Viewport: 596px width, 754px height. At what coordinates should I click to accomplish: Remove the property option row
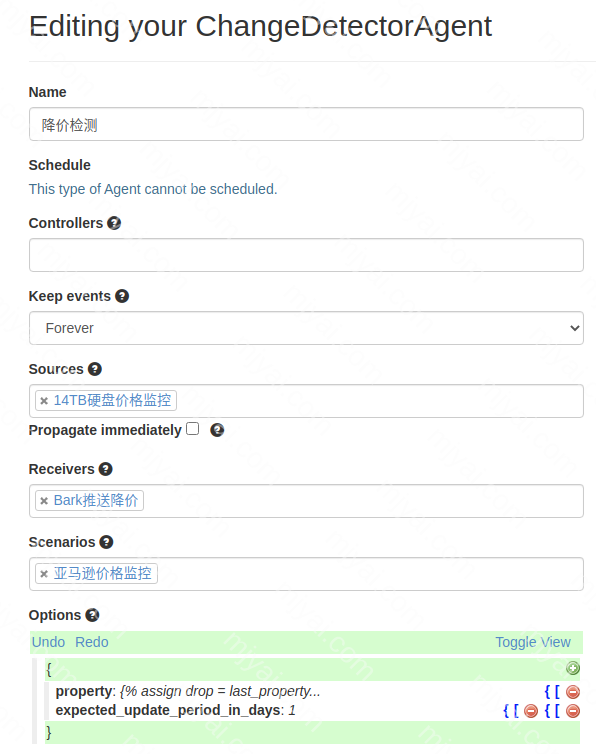pos(572,692)
